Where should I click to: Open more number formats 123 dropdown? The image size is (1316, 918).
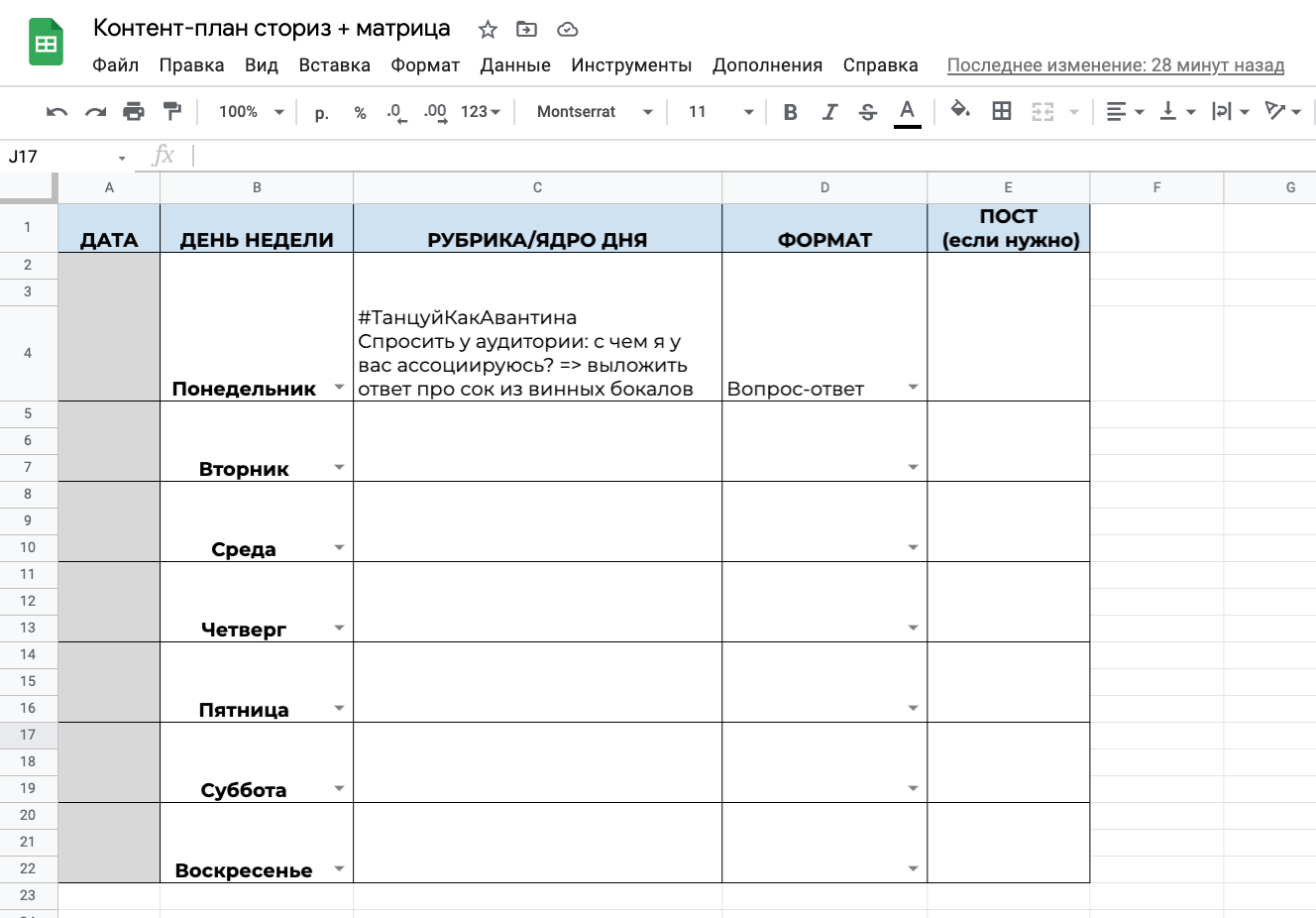coord(481,112)
